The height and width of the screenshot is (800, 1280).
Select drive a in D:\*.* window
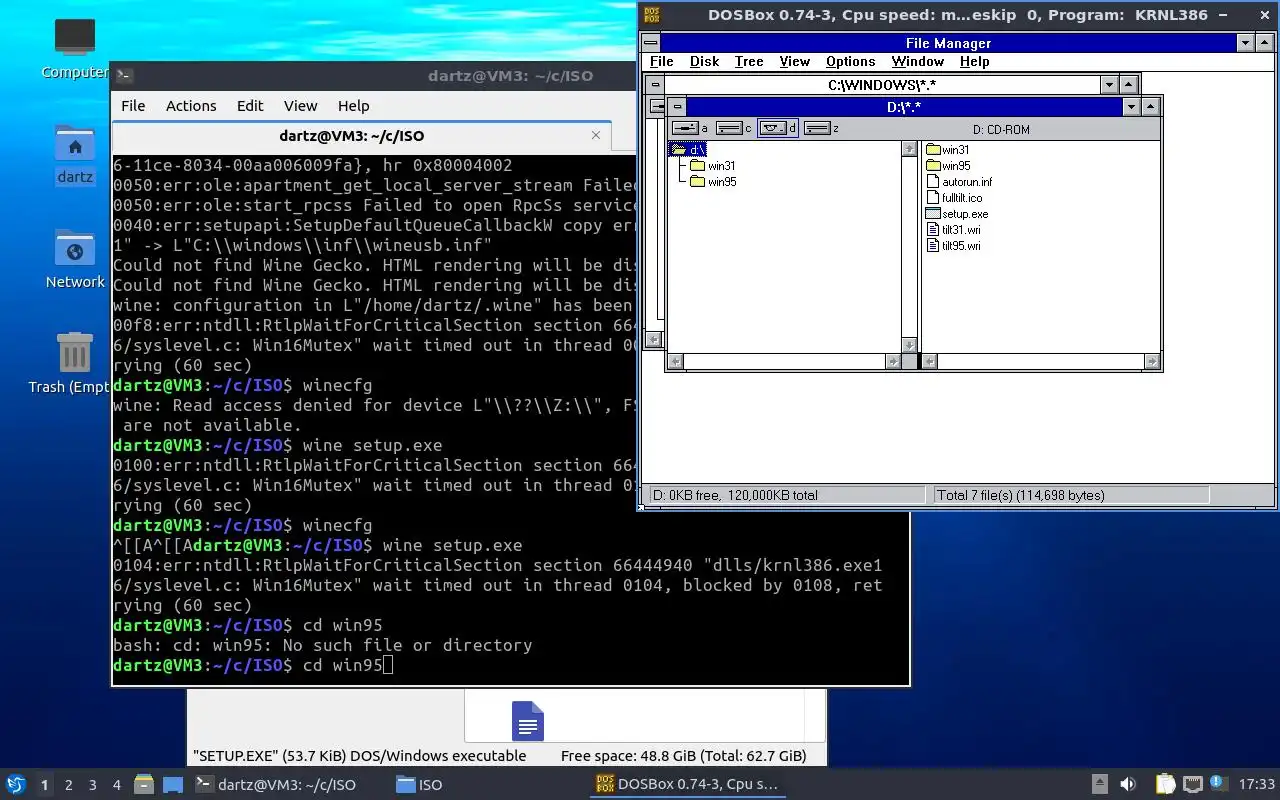tap(689, 128)
